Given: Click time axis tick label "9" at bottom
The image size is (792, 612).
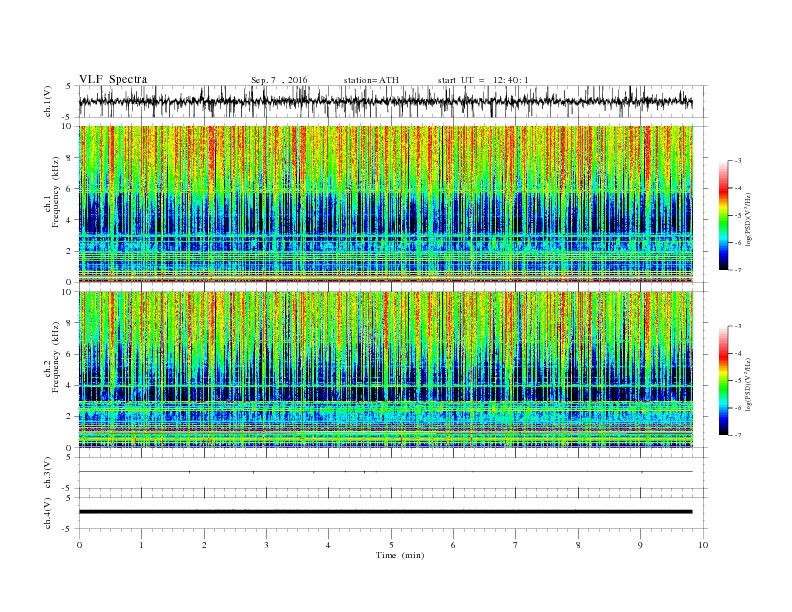Looking at the screenshot, I should pos(640,545).
